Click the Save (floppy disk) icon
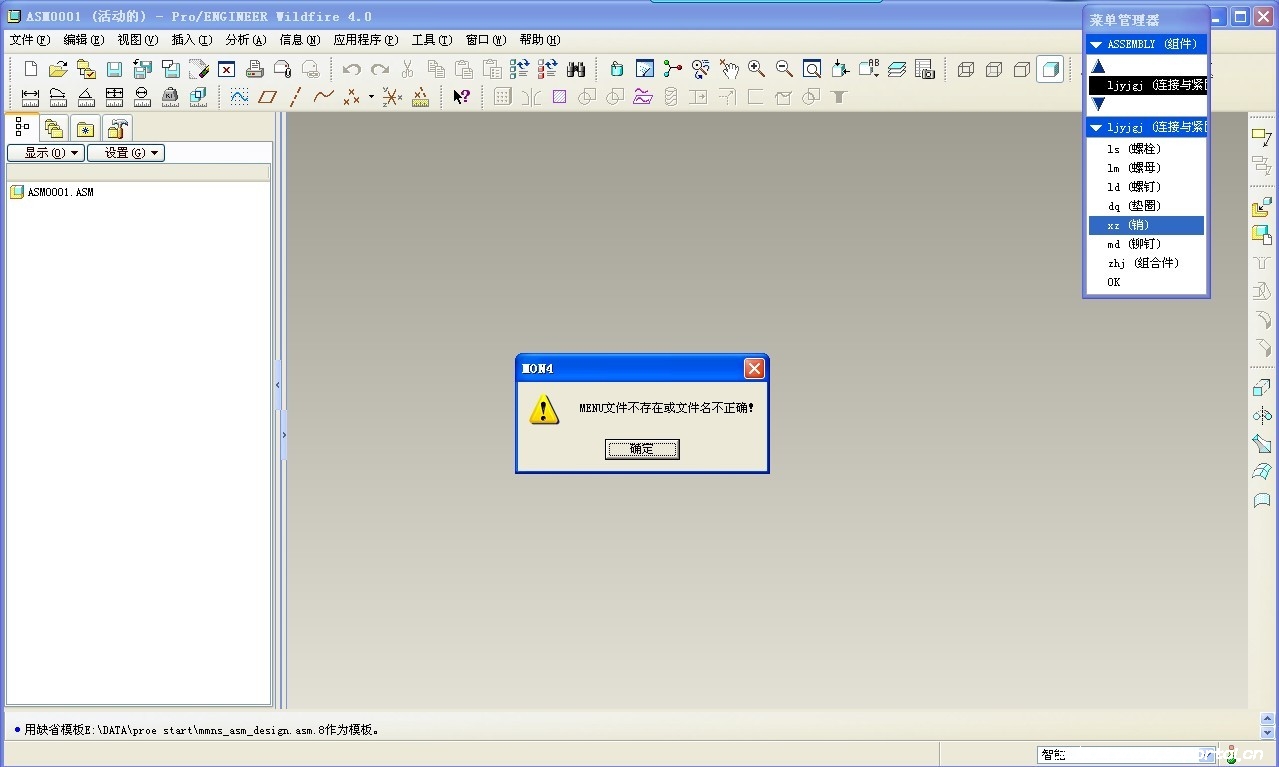The image size is (1279, 767). (114, 69)
